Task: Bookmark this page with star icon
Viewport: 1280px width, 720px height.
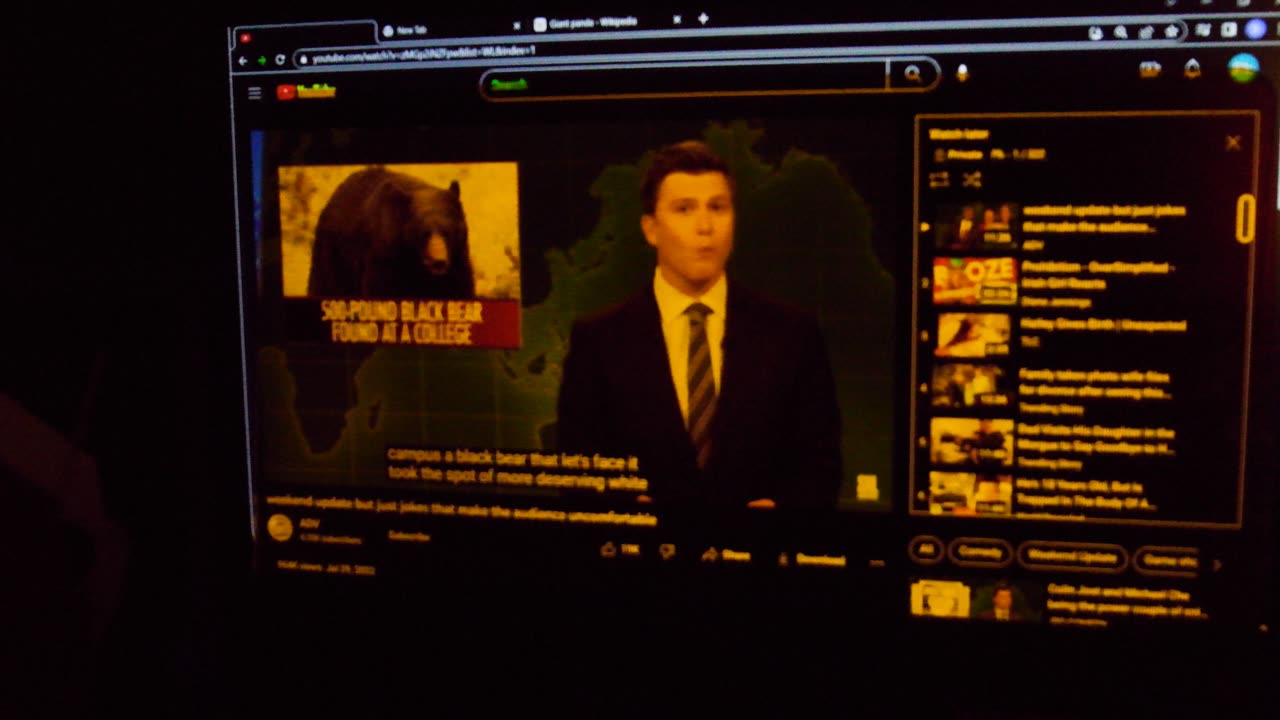Action: 1171,32
